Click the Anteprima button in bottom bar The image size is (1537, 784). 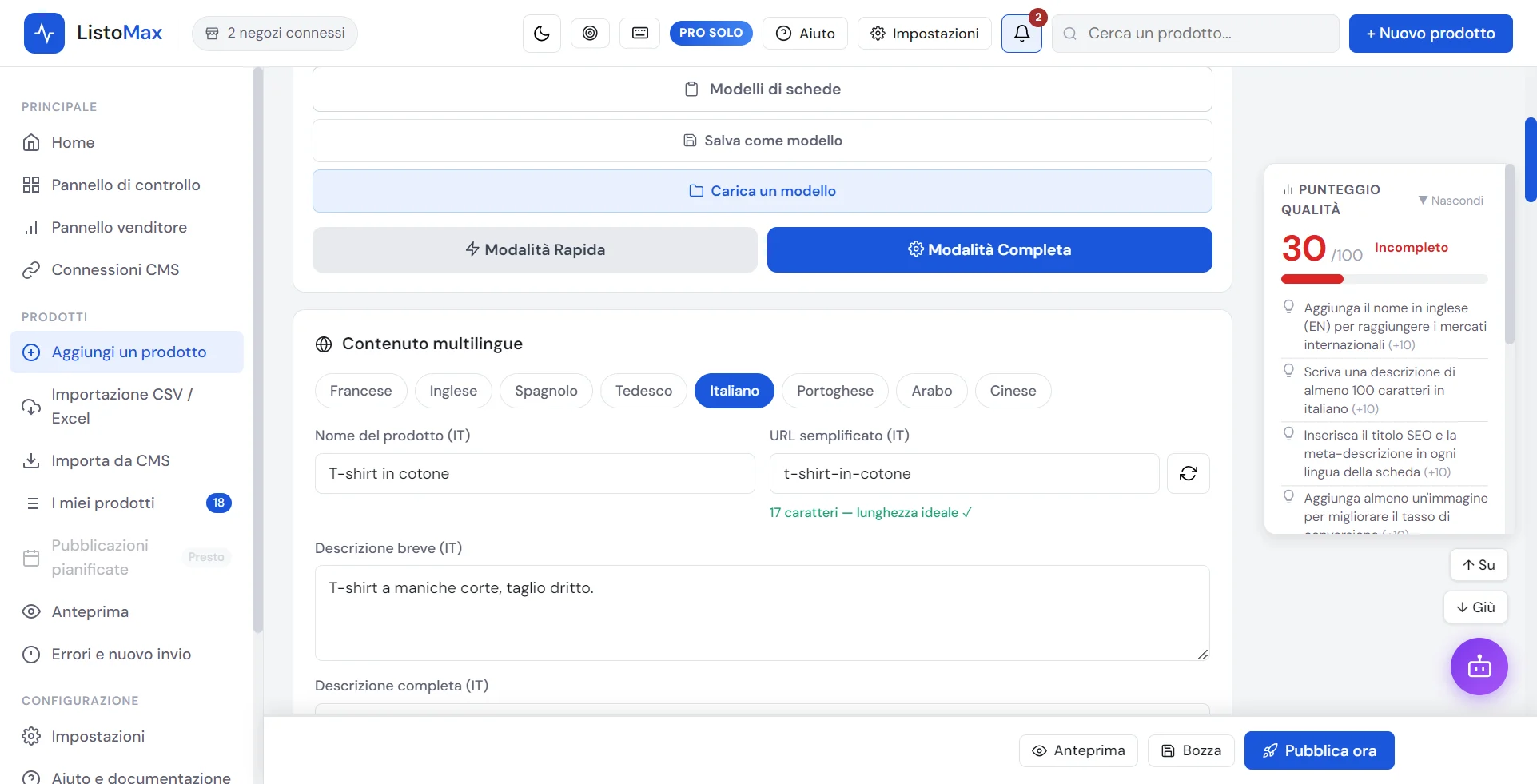1078,750
